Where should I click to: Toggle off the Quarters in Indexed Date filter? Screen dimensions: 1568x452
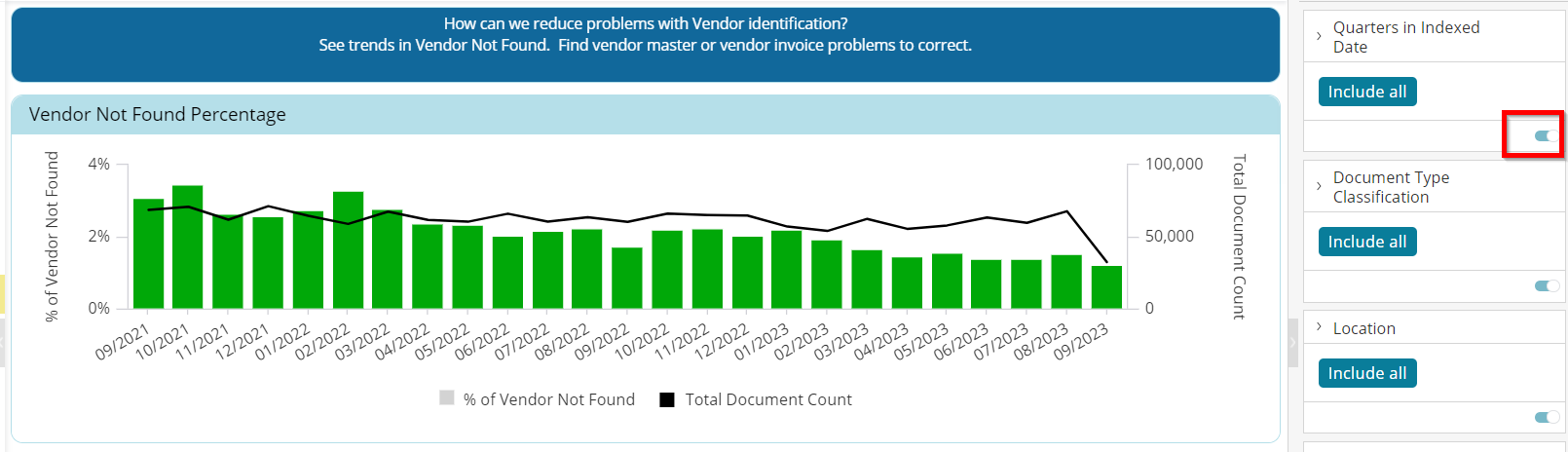point(1547,135)
